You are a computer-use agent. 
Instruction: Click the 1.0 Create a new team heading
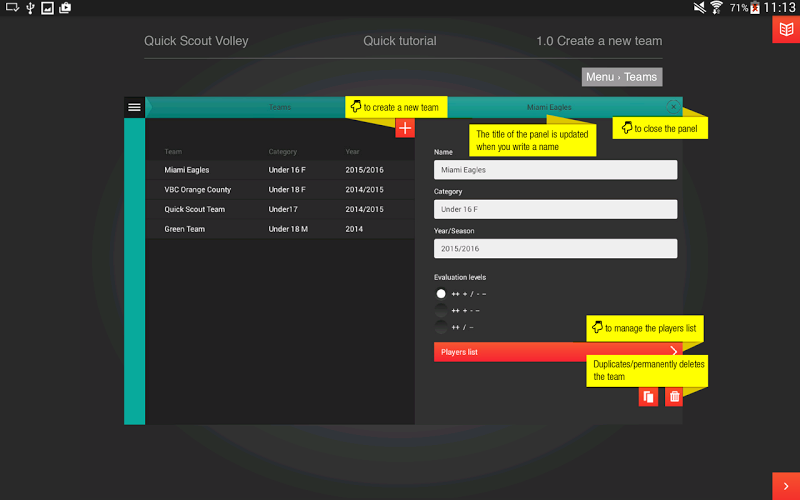pyautogui.click(x=599, y=41)
